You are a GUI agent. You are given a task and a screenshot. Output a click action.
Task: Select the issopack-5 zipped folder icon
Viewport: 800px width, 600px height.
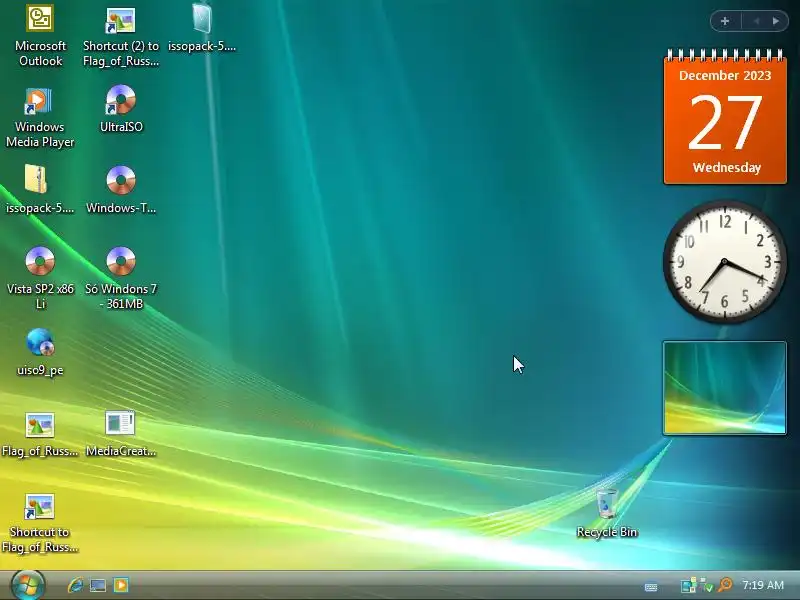(40, 189)
